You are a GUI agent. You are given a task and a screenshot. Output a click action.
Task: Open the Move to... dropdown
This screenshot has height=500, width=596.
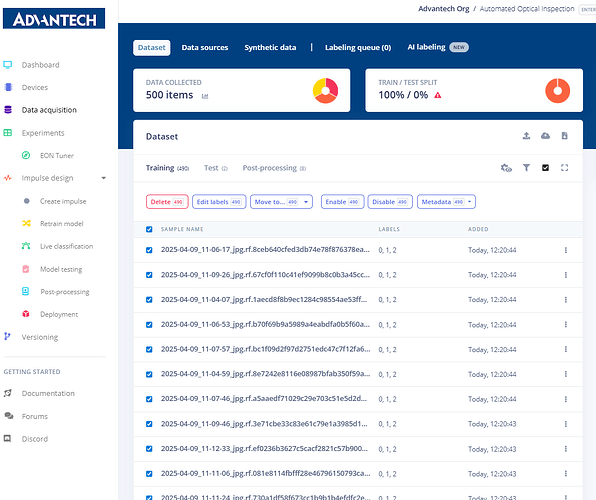click(281, 202)
